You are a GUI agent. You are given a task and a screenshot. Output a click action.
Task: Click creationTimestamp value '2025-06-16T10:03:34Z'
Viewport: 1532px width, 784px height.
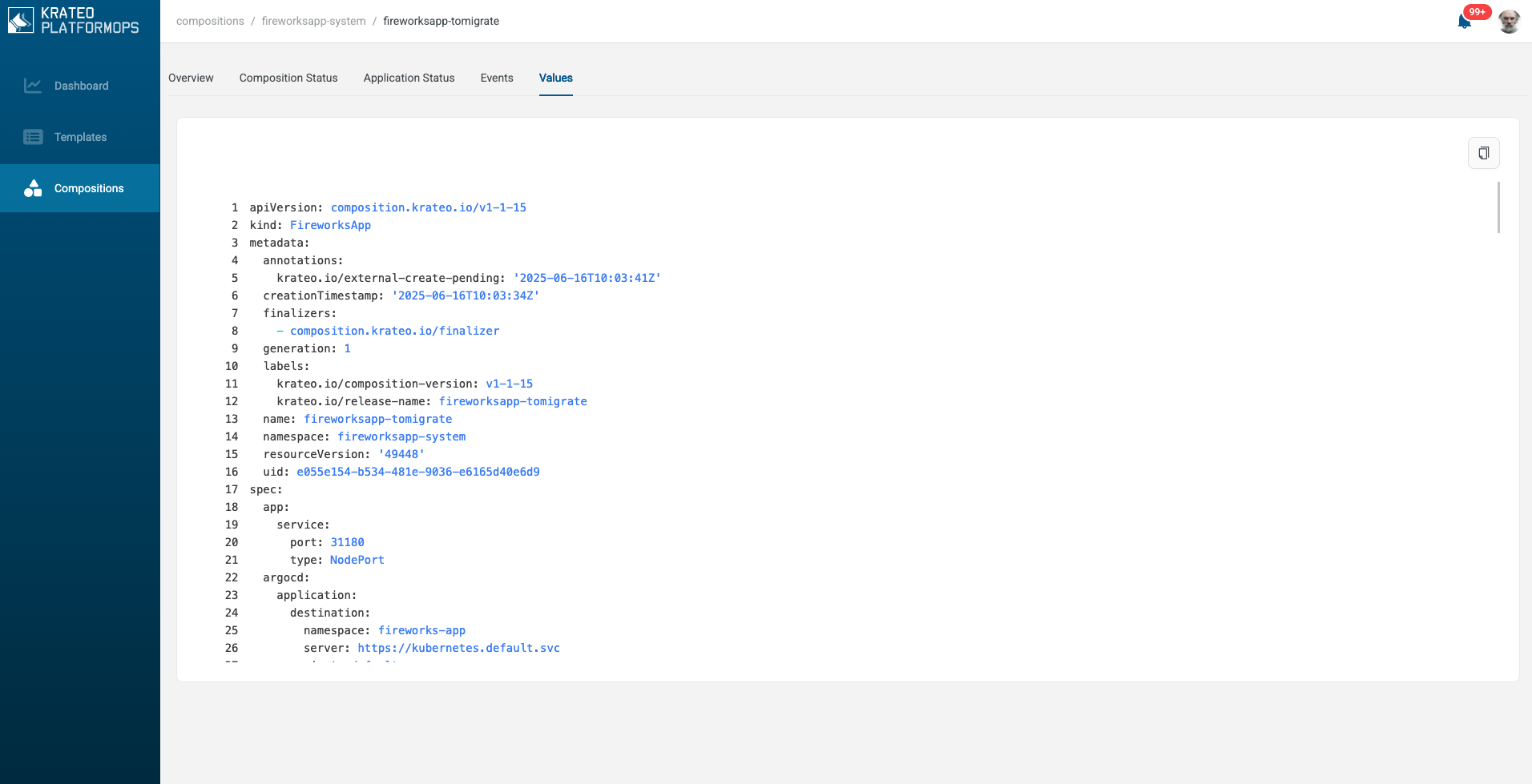click(466, 296)
